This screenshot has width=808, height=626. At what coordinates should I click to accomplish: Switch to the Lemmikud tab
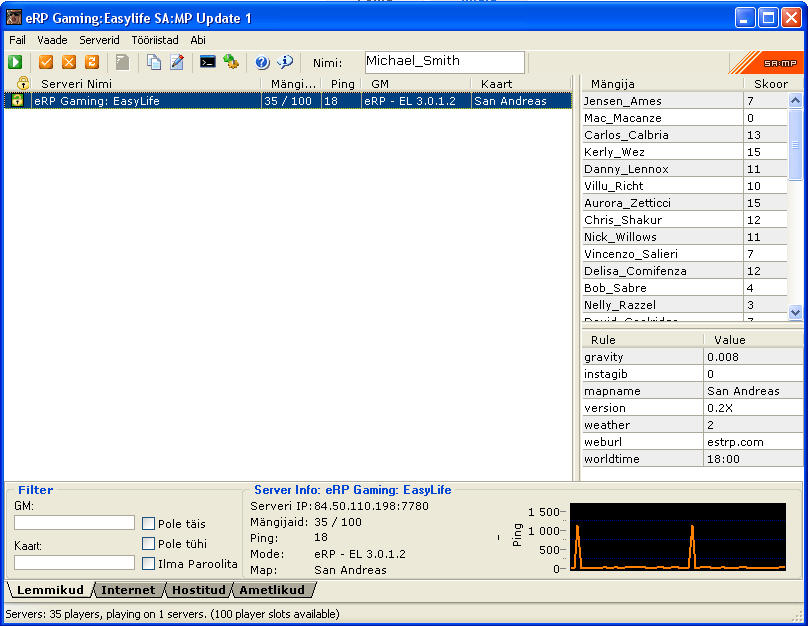(x=50, y=590)
